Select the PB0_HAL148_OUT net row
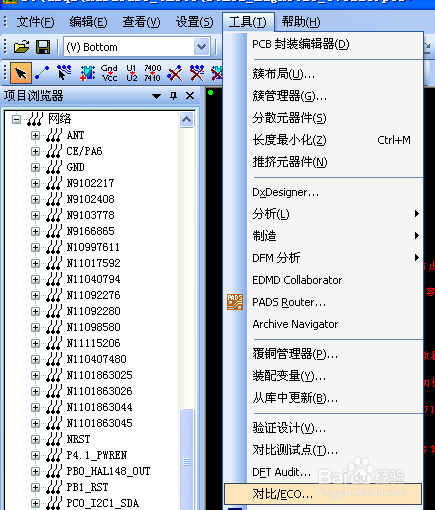The image size is (435, 510). pyautogui.click(x=108, y=471)
